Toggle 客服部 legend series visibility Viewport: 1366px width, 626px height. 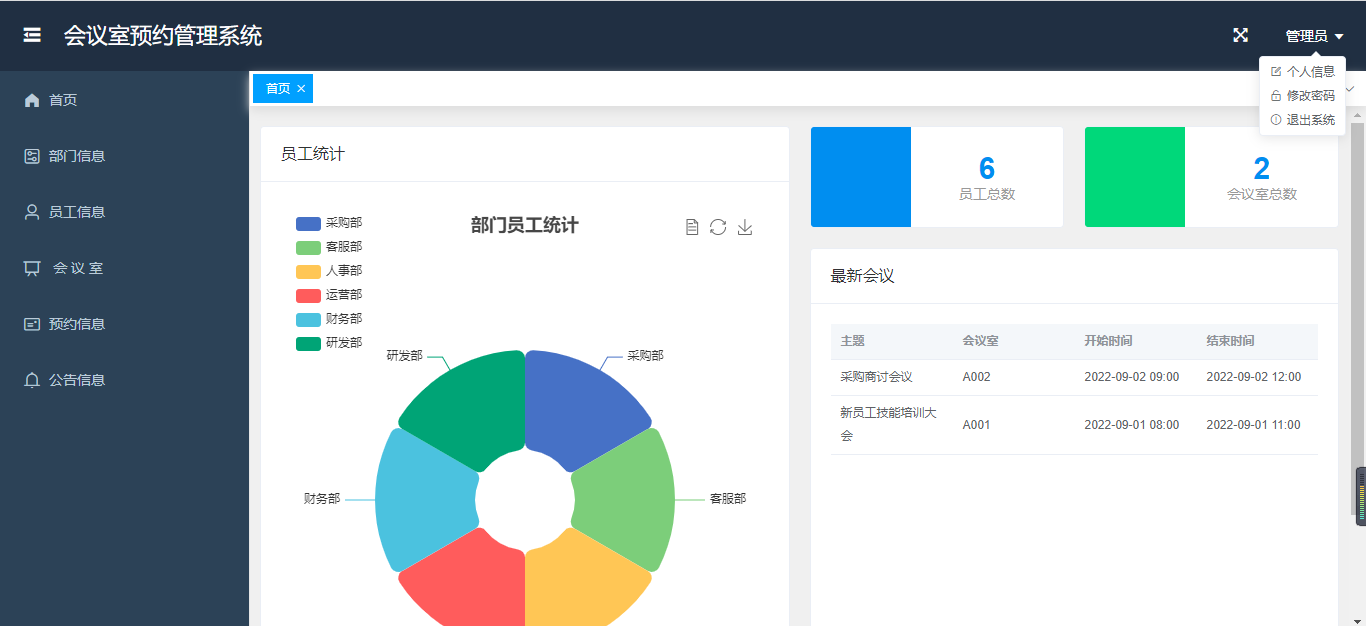tap(329, 247)
